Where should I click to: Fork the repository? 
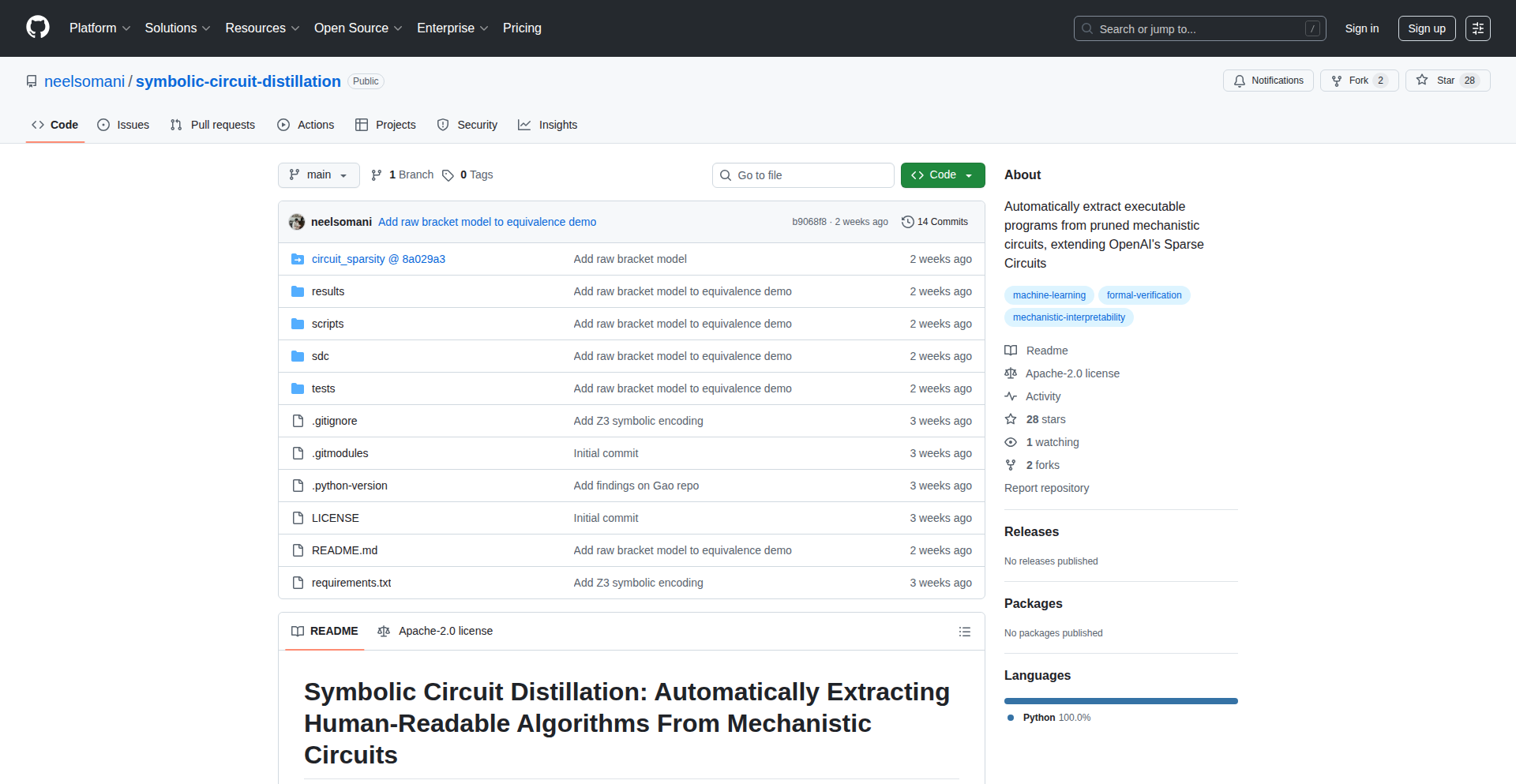[1358, 81]
